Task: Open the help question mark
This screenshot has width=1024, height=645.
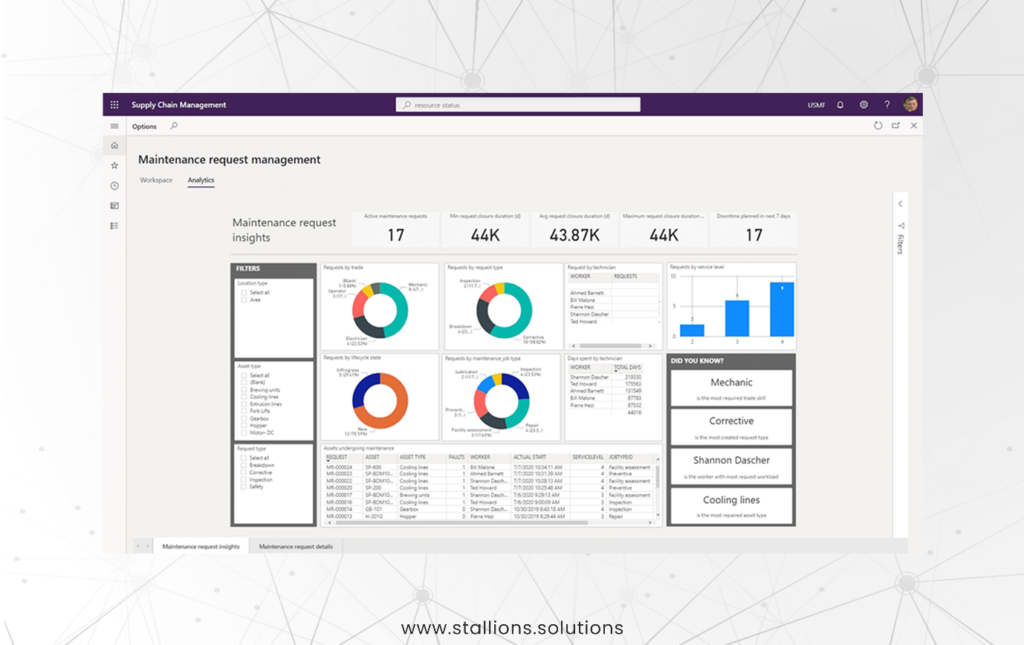Action: coord(887,104)
